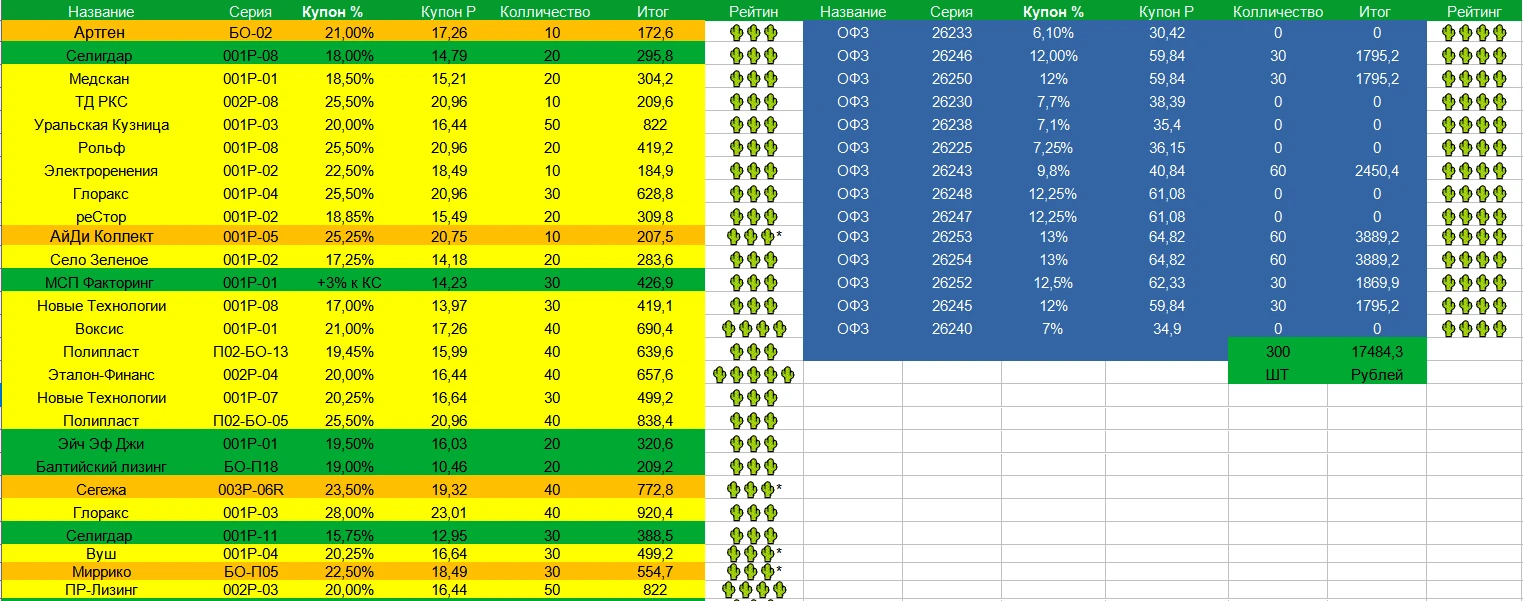Click the cactus rating in the Сегежа row
This screenshot has height=601, width=1523.
tap(755, 490)
